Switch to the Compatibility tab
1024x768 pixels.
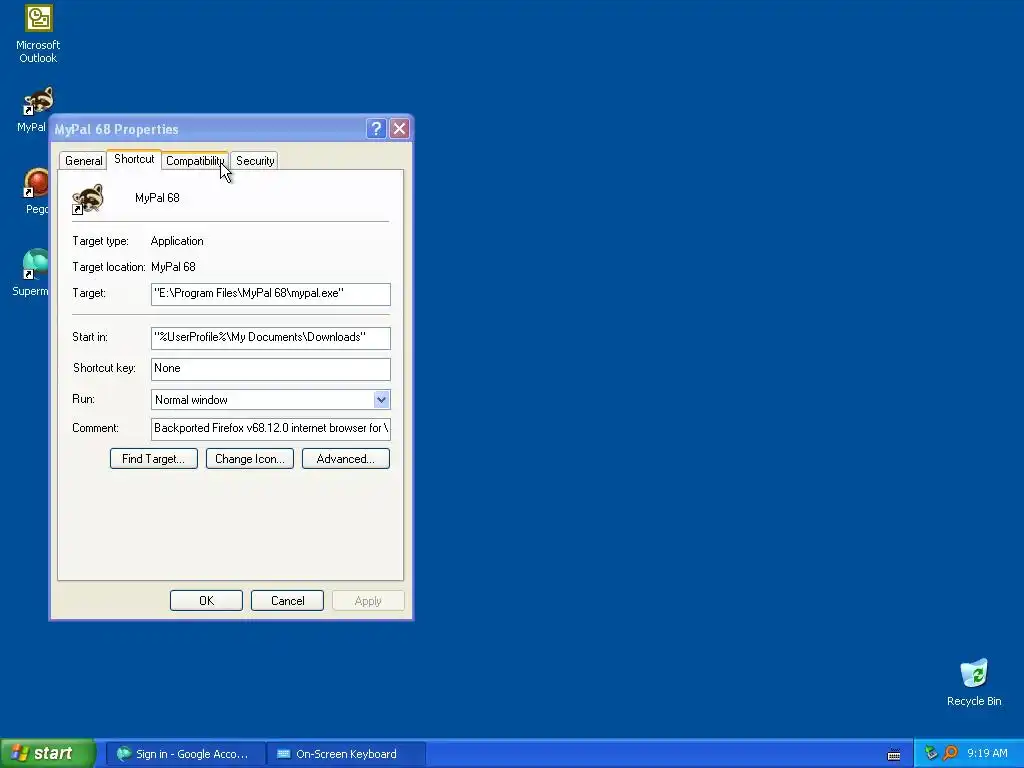[x=195, y=161]
